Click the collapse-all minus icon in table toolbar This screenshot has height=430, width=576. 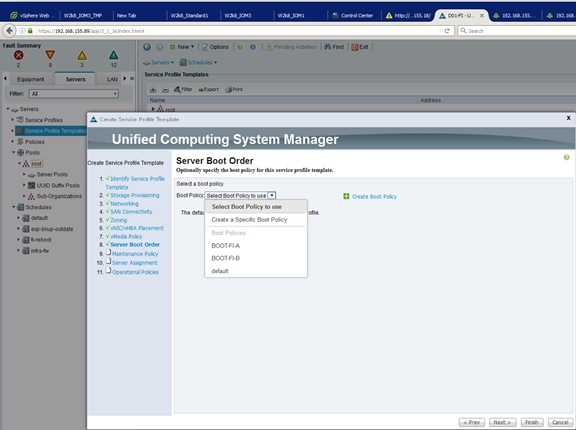point(165,90)
